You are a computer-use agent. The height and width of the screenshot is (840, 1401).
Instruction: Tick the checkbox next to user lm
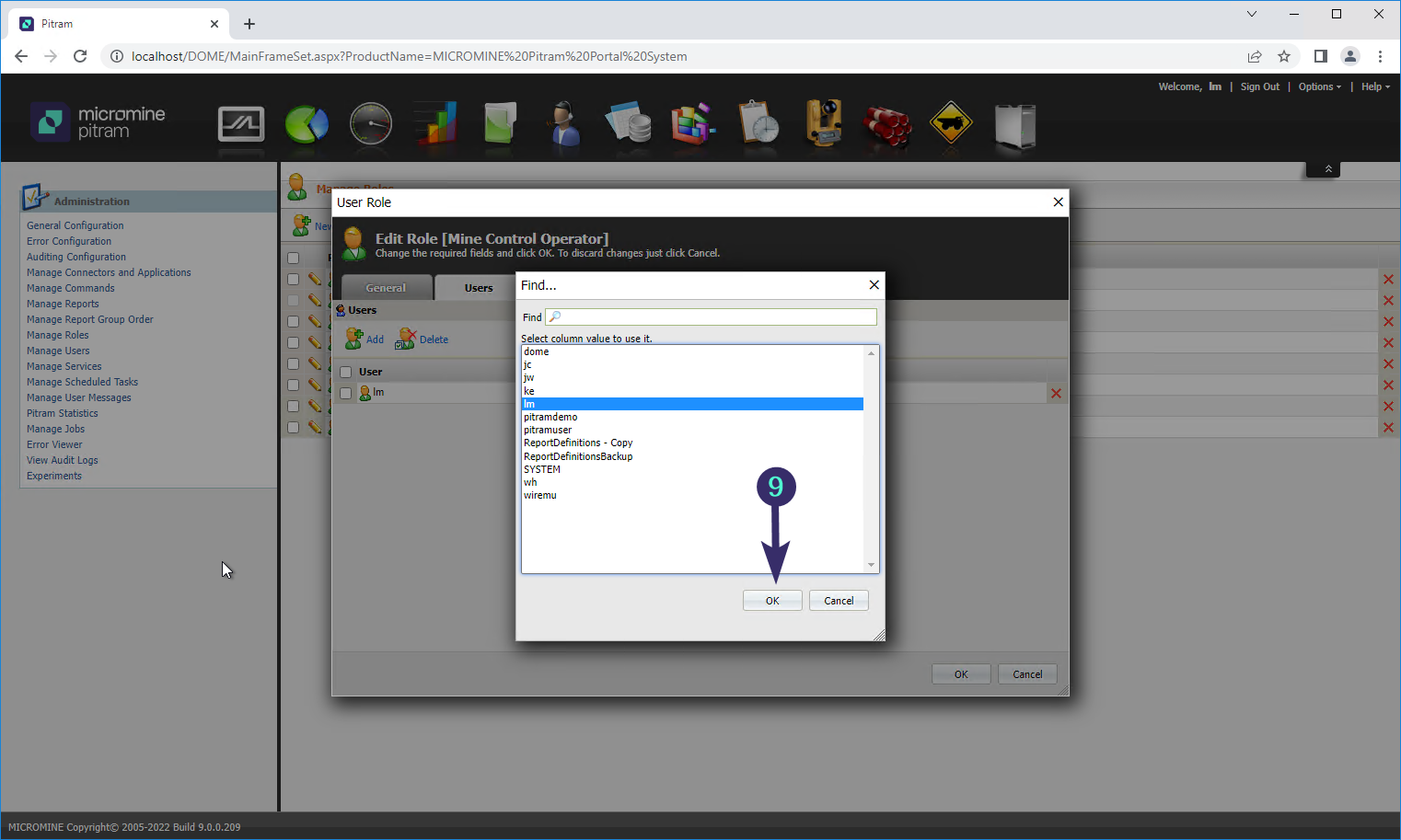pos(345,392)
